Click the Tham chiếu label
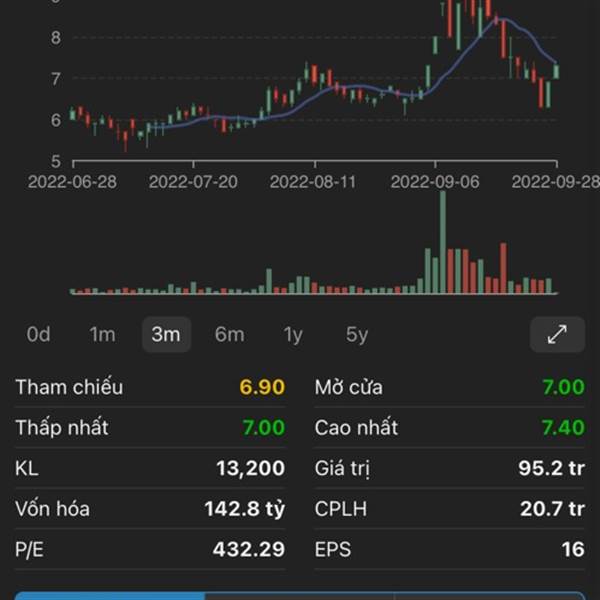Viewport: 600px width, 600px height. 69,387
